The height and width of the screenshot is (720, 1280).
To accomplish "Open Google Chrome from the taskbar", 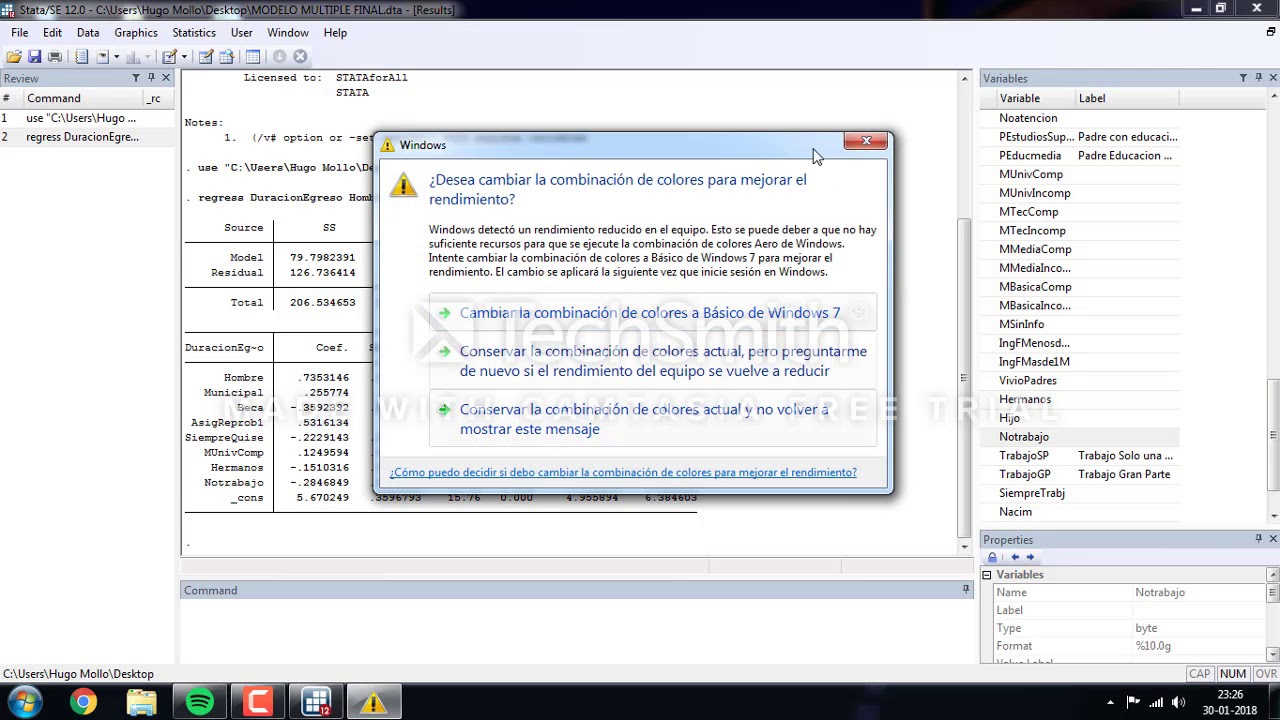I will (x=83, y=702).
